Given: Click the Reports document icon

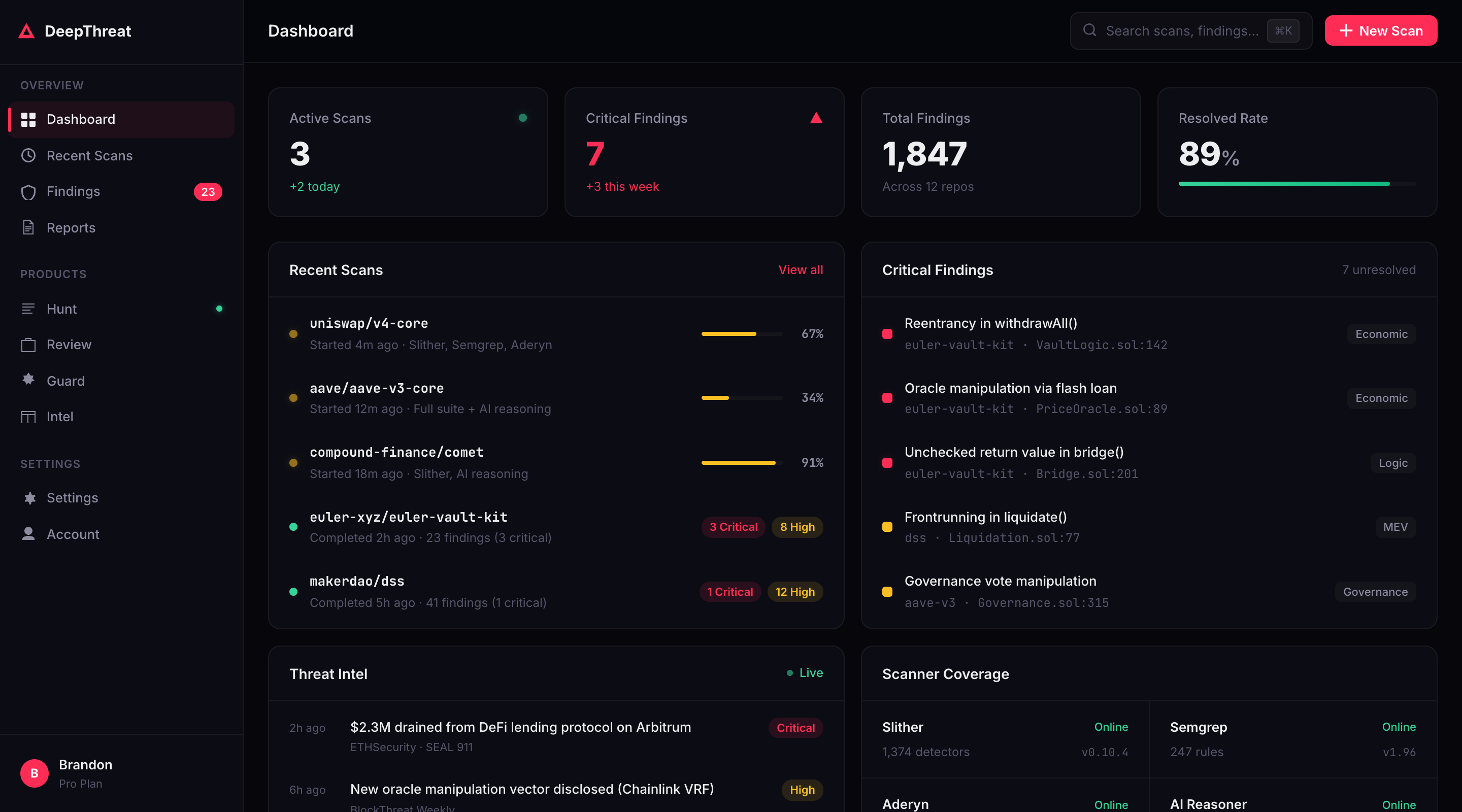Looking at the screenshot, I should coord(28,227).
